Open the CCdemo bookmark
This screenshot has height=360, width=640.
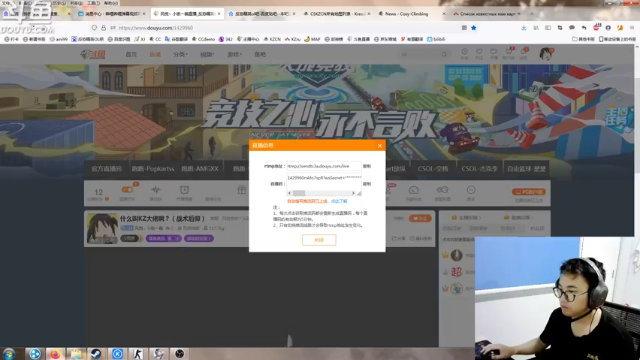[203, 39]
